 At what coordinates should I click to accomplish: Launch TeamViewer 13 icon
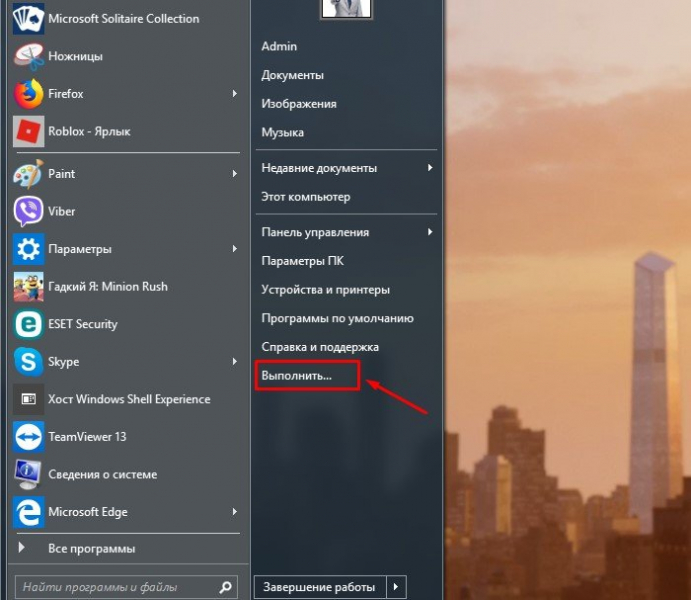pos(28,437)
